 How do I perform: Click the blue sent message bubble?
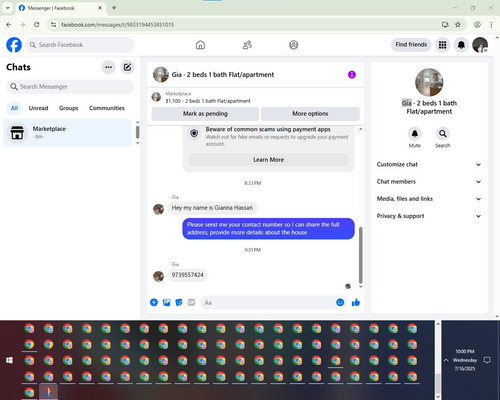click(268, 229)
